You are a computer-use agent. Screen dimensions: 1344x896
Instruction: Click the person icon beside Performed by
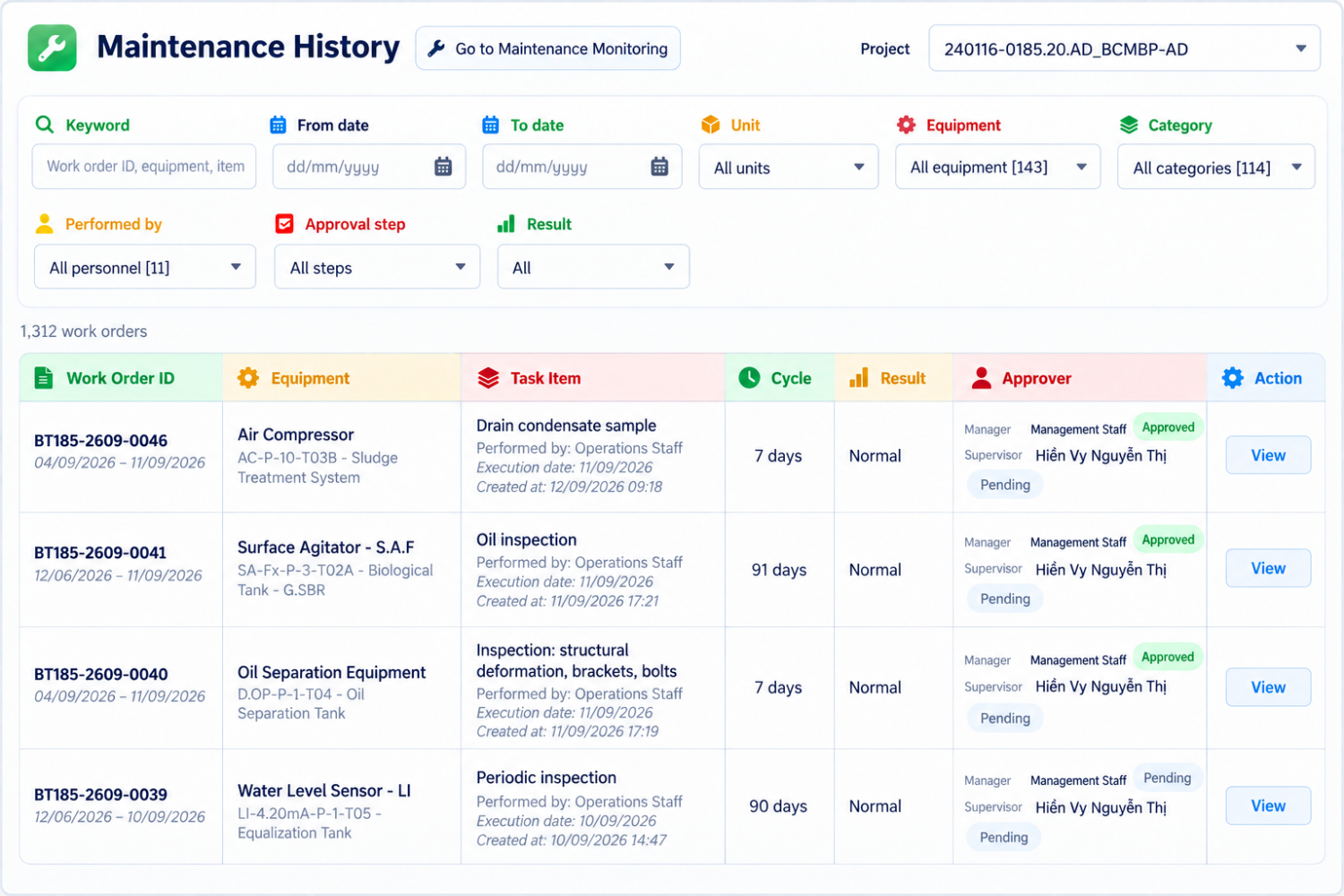[x=44, y=224]
